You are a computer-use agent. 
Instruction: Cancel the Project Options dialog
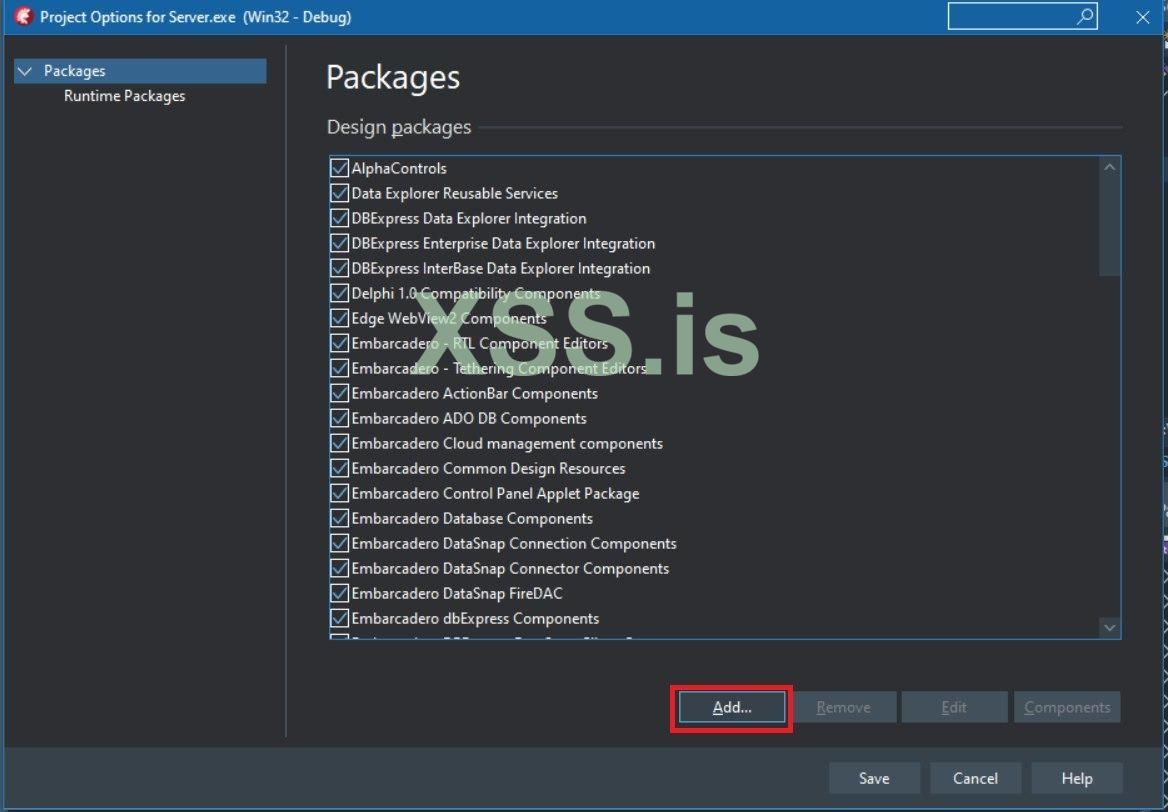point(975,778)
